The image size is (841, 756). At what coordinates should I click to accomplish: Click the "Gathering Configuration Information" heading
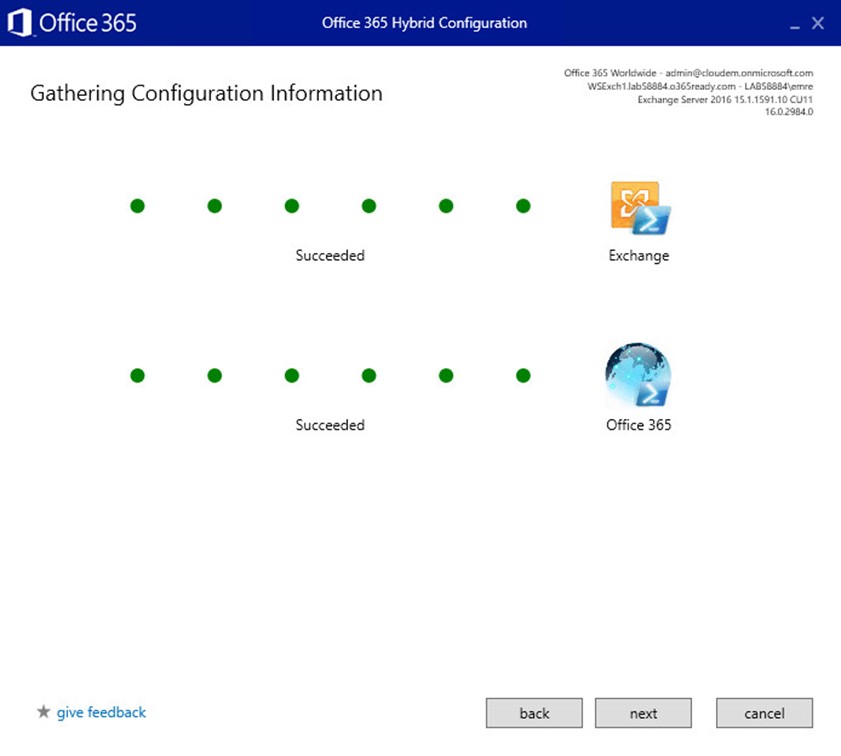[x=206, y=93]
